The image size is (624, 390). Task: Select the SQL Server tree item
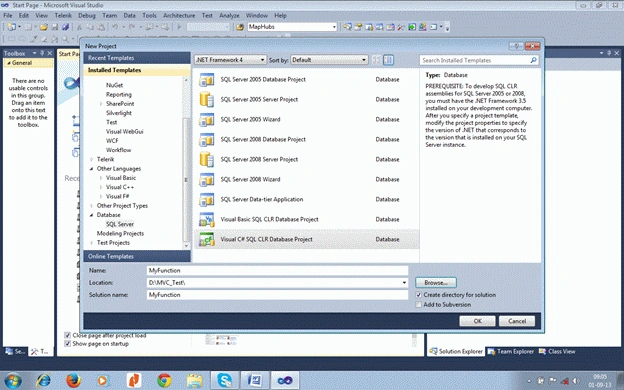pos(120,224)
